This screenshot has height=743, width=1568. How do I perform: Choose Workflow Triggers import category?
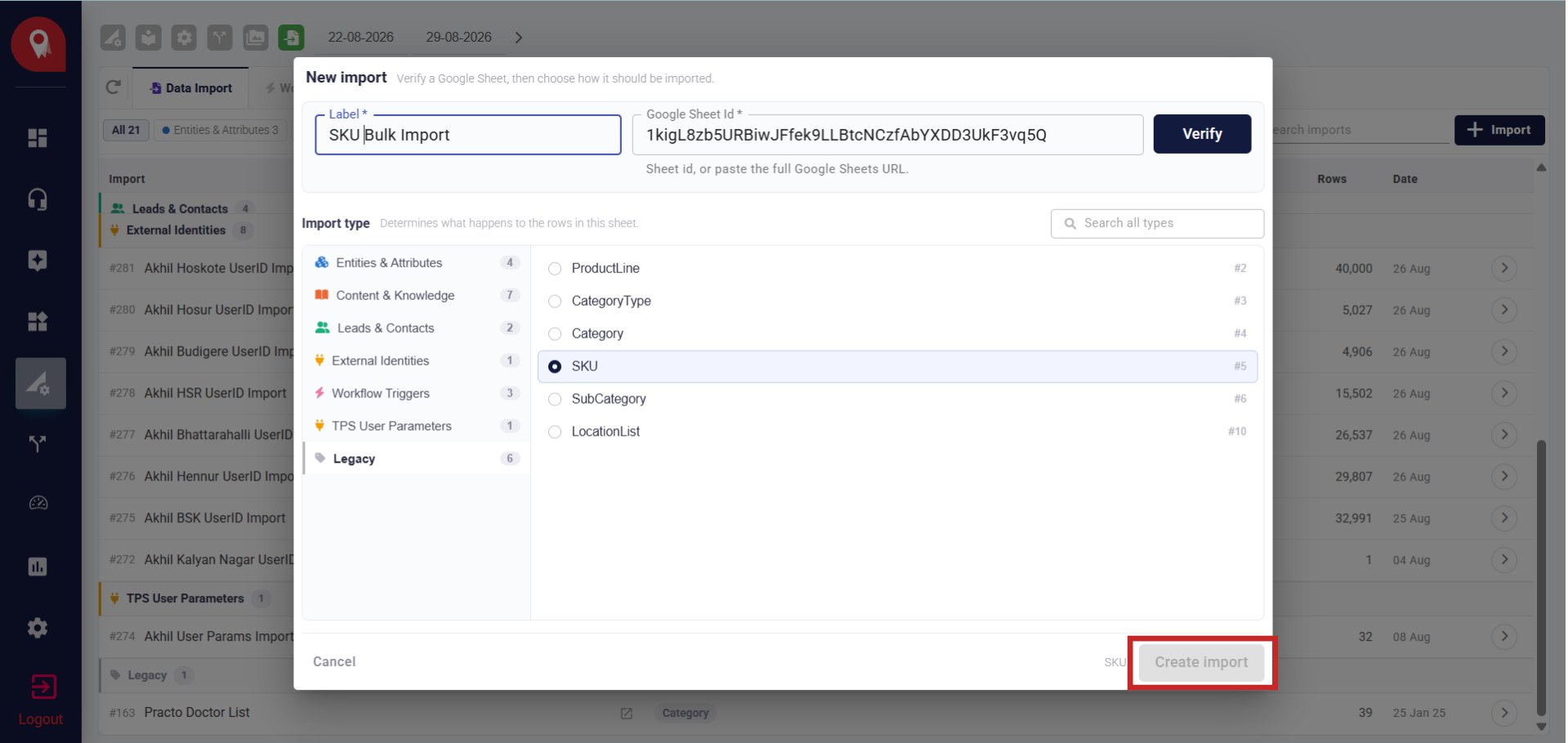417,393
